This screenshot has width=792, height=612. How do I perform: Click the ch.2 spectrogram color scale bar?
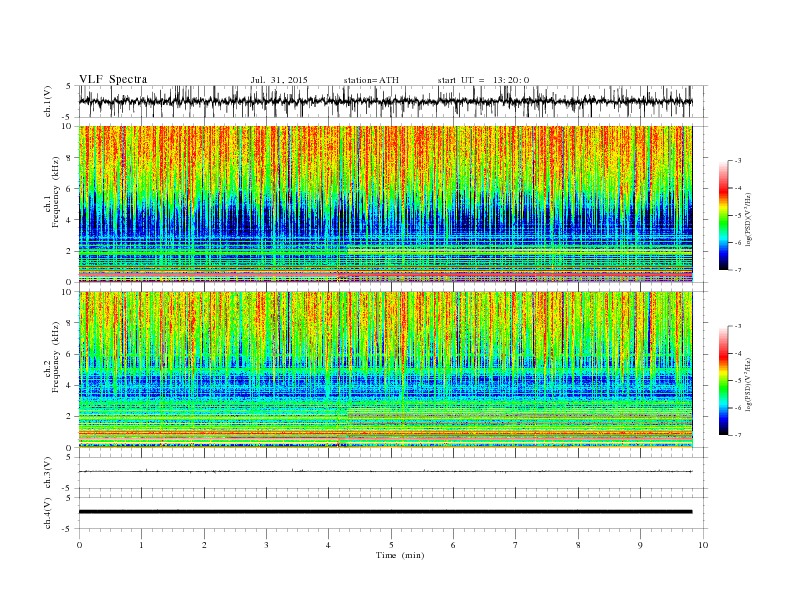(x=724, y=380)
